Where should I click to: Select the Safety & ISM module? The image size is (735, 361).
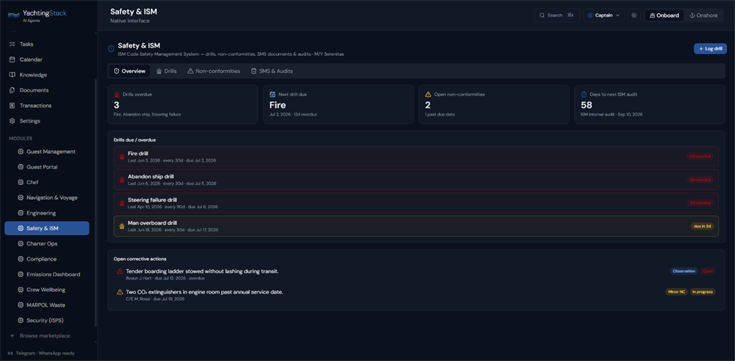47,228
